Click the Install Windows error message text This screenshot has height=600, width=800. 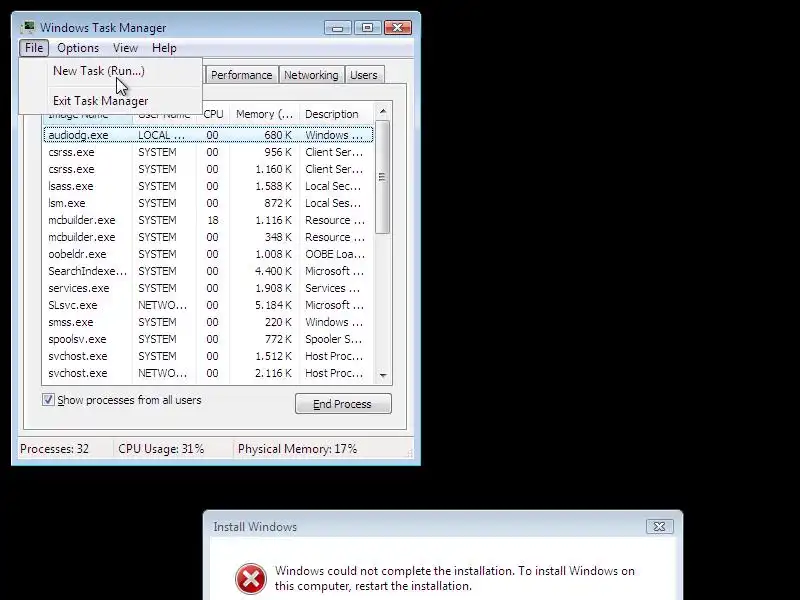click(455, 578)
